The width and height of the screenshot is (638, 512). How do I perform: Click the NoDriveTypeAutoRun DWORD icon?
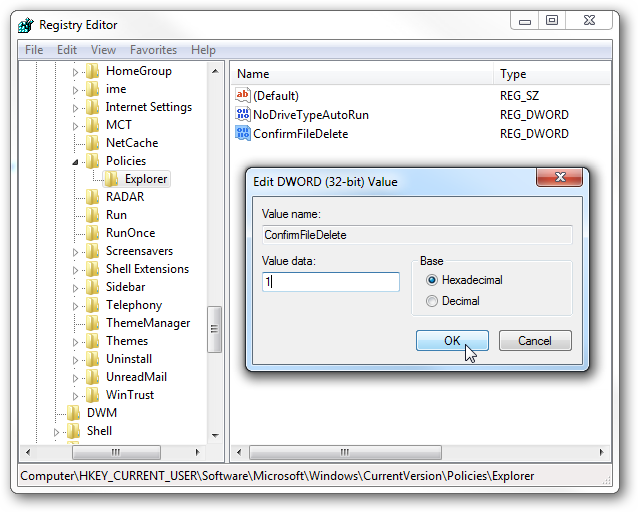(x=243, y=114)
